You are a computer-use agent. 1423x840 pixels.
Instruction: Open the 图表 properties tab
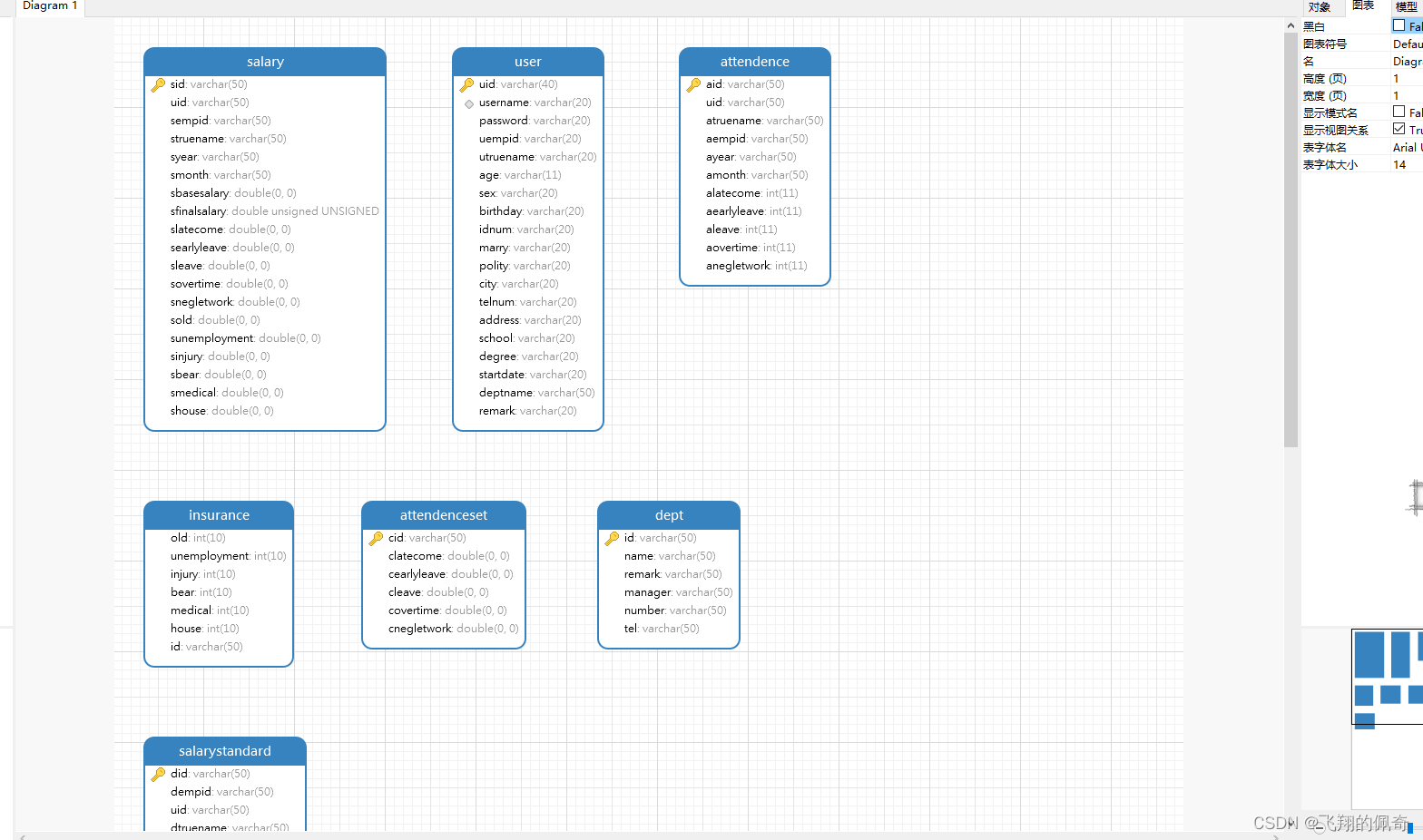coord(1363,5)
